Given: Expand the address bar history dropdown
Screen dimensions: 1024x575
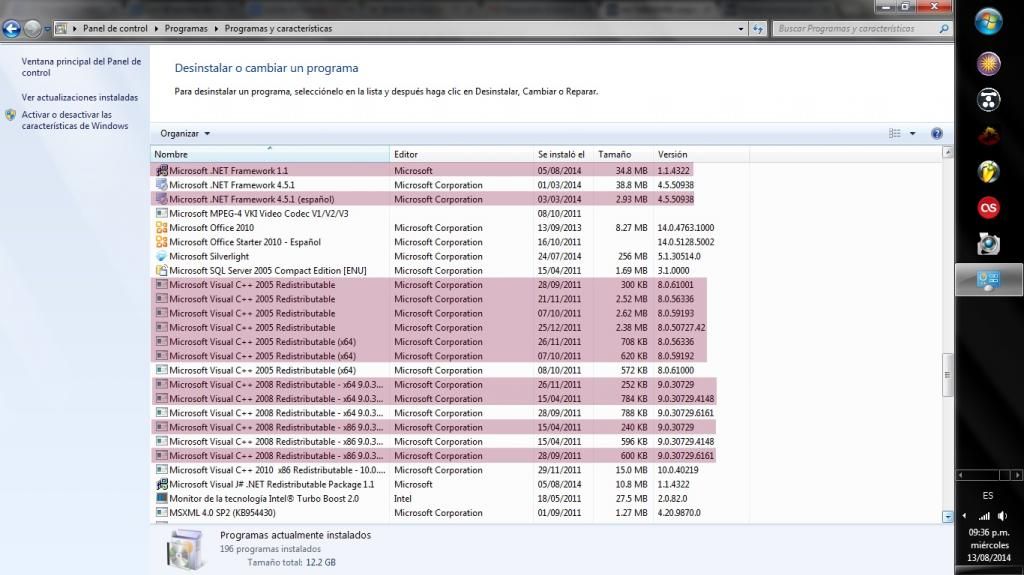Looking at the screenshot, I should (x=740, y=29).
